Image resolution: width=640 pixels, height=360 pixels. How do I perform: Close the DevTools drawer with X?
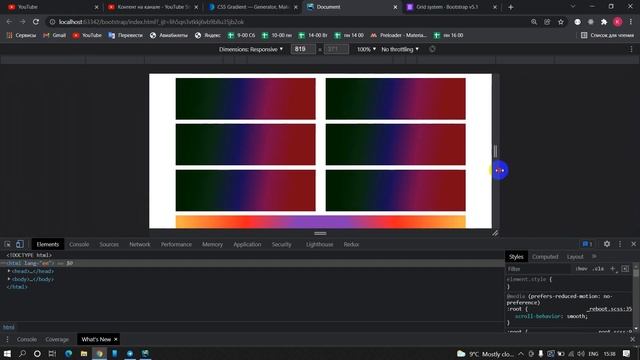pyautogui.click(x=633, y=339)
